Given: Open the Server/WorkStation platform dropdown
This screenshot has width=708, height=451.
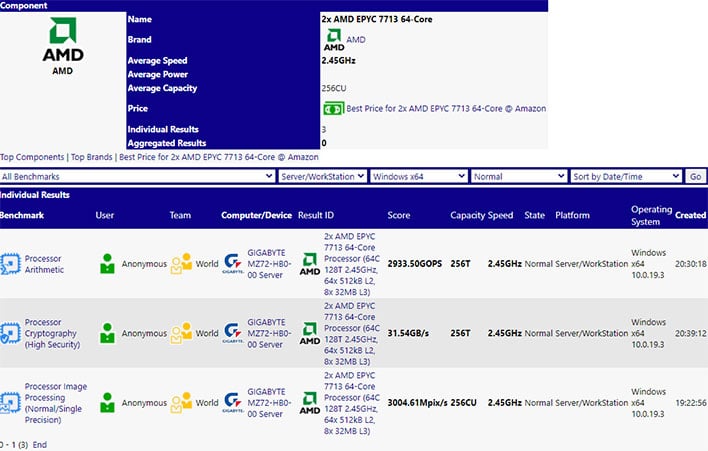Looking at the screenshot, I should click(322, 177).
